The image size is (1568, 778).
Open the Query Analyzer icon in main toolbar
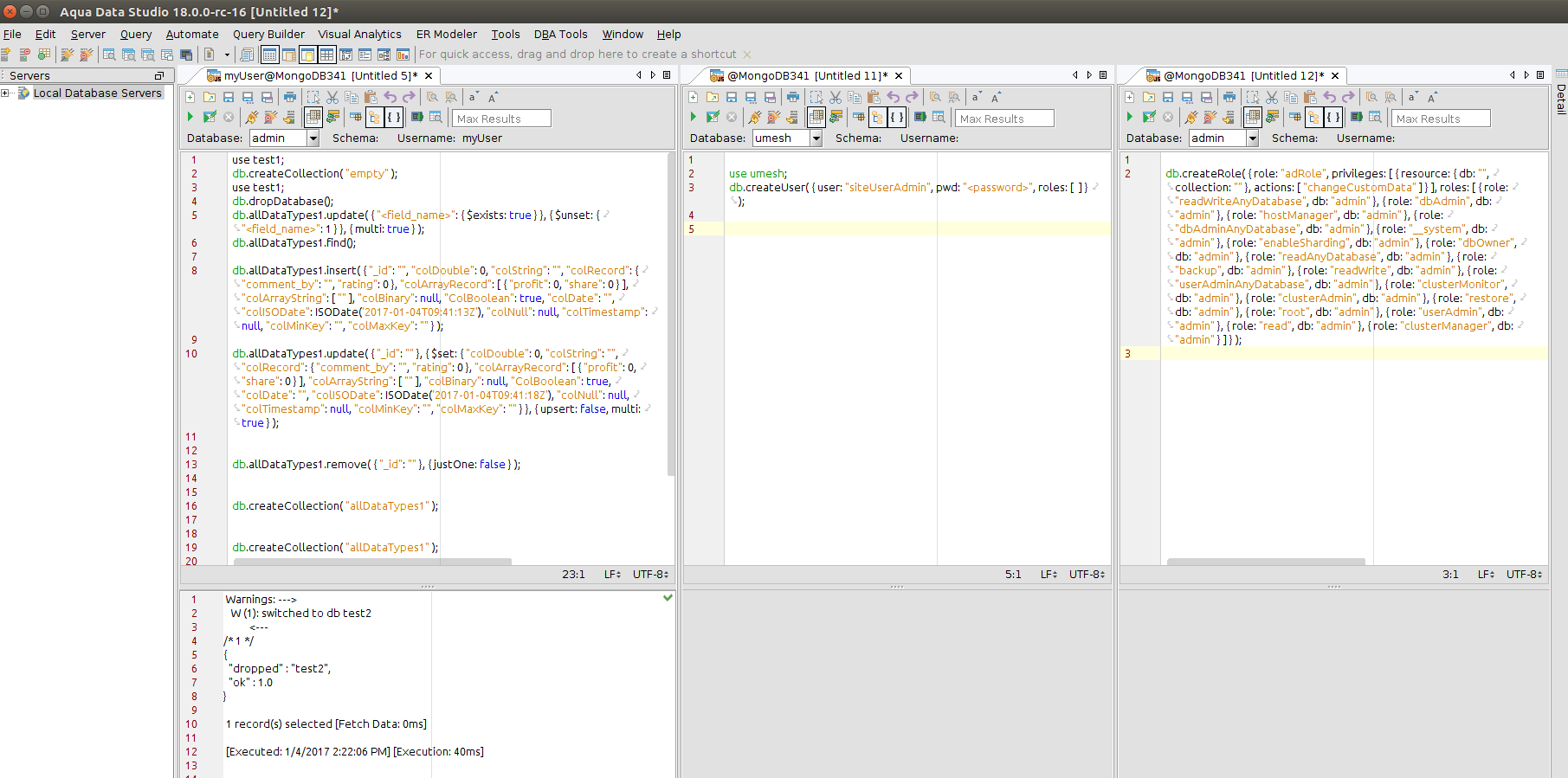pyautogui.click(x=109, y=55)
